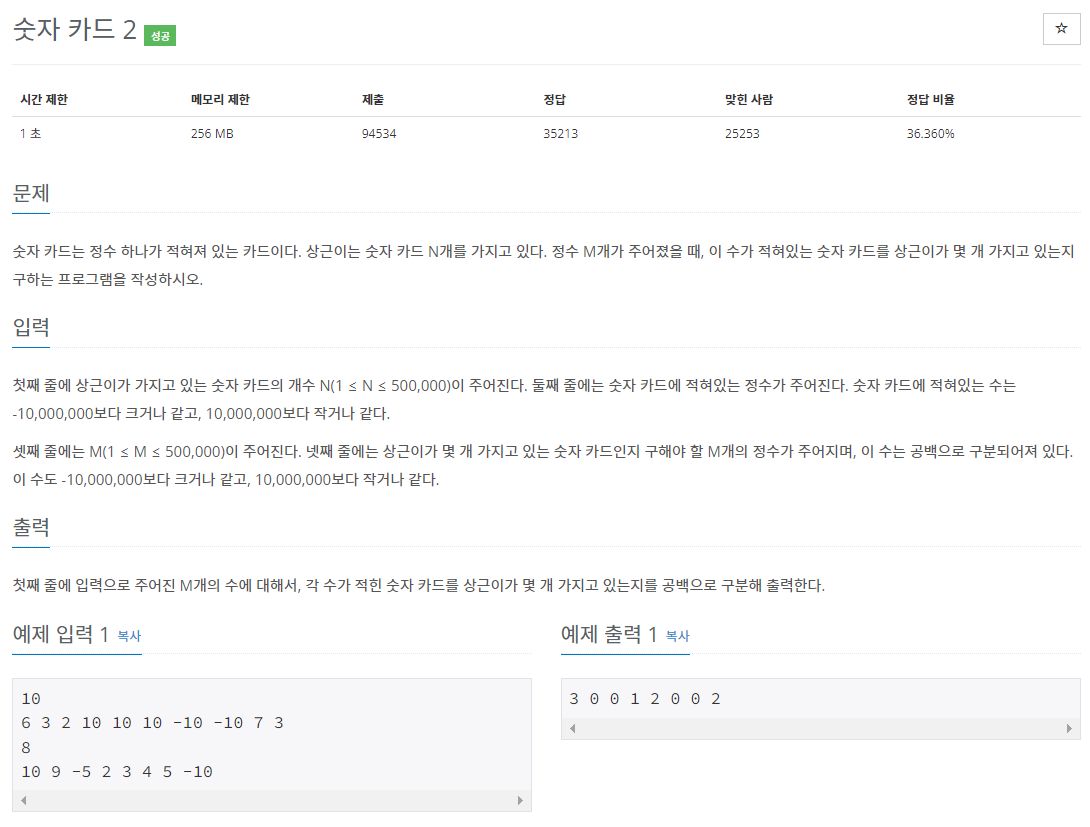Click the memory value 256 MB
Viewport: 1090px width, 827px height.
click(212, 133)
